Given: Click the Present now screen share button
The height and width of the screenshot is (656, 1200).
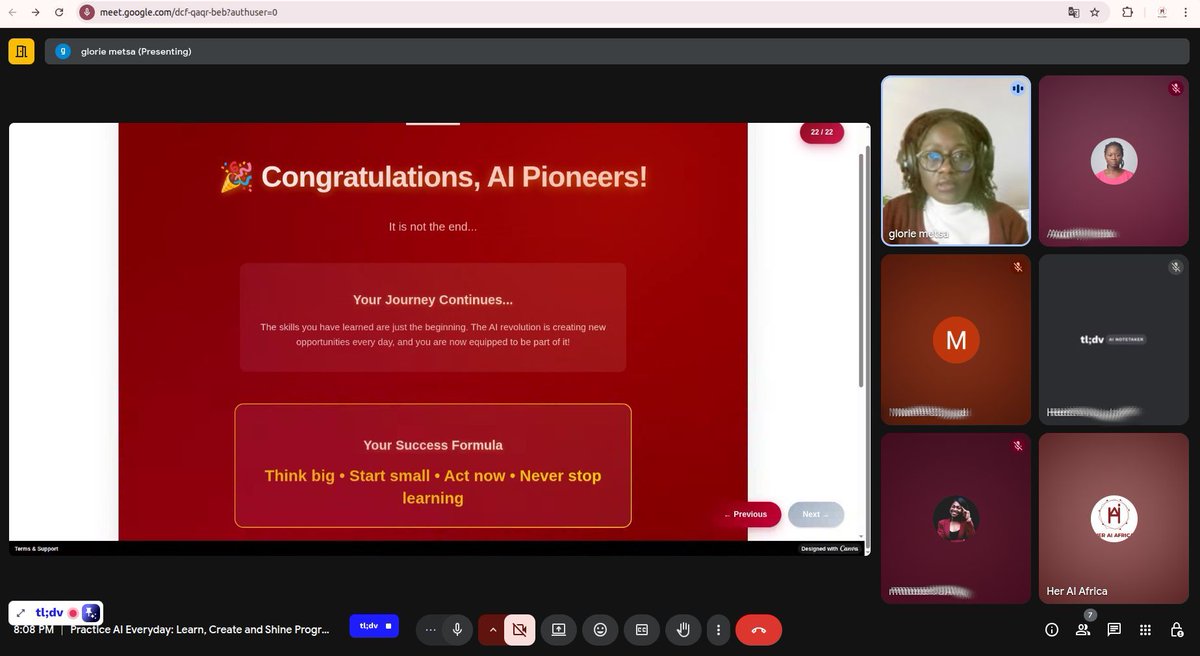Looking at the screenshot, I should click(559, 630).
